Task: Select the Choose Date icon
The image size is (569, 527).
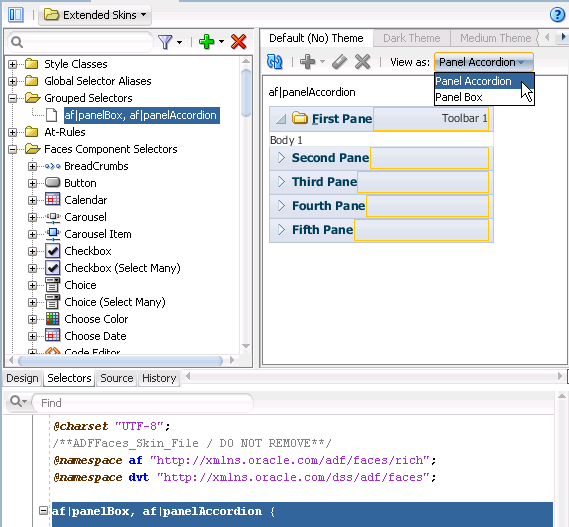Action: [x=53, y=336]
